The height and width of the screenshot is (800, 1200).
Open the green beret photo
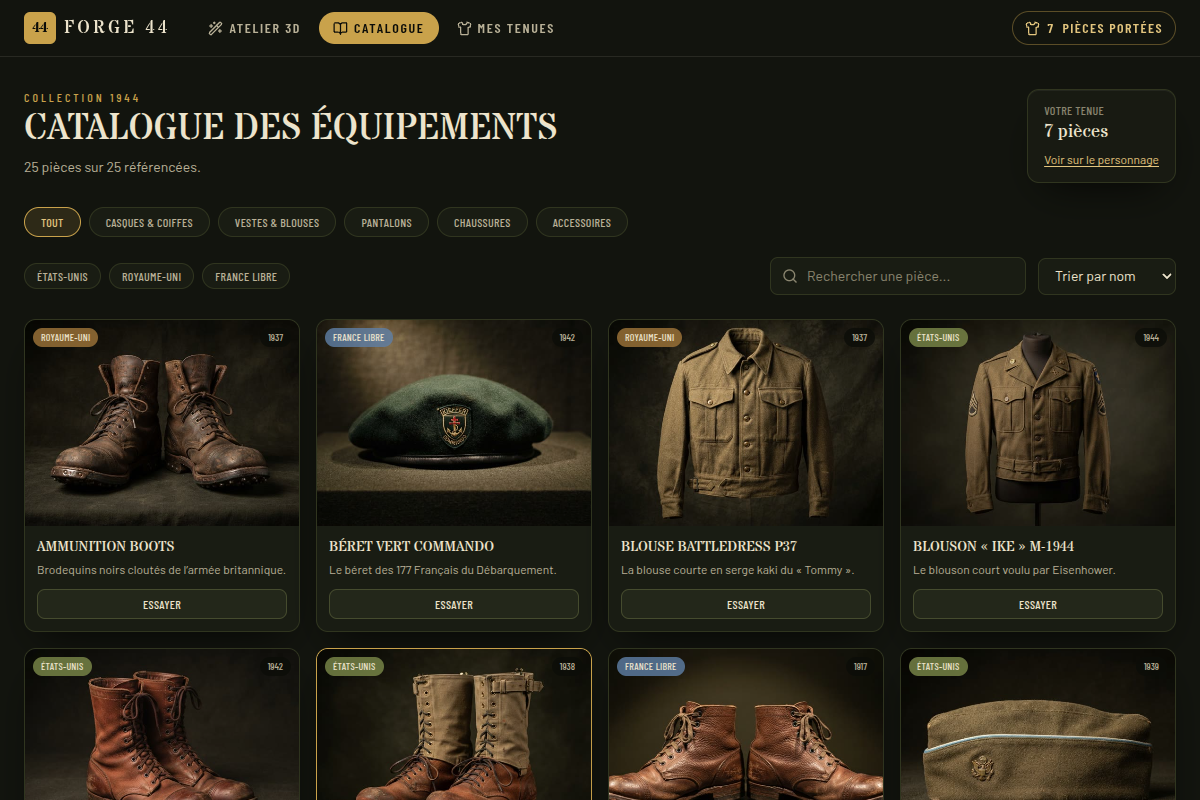tap(454, 423)
